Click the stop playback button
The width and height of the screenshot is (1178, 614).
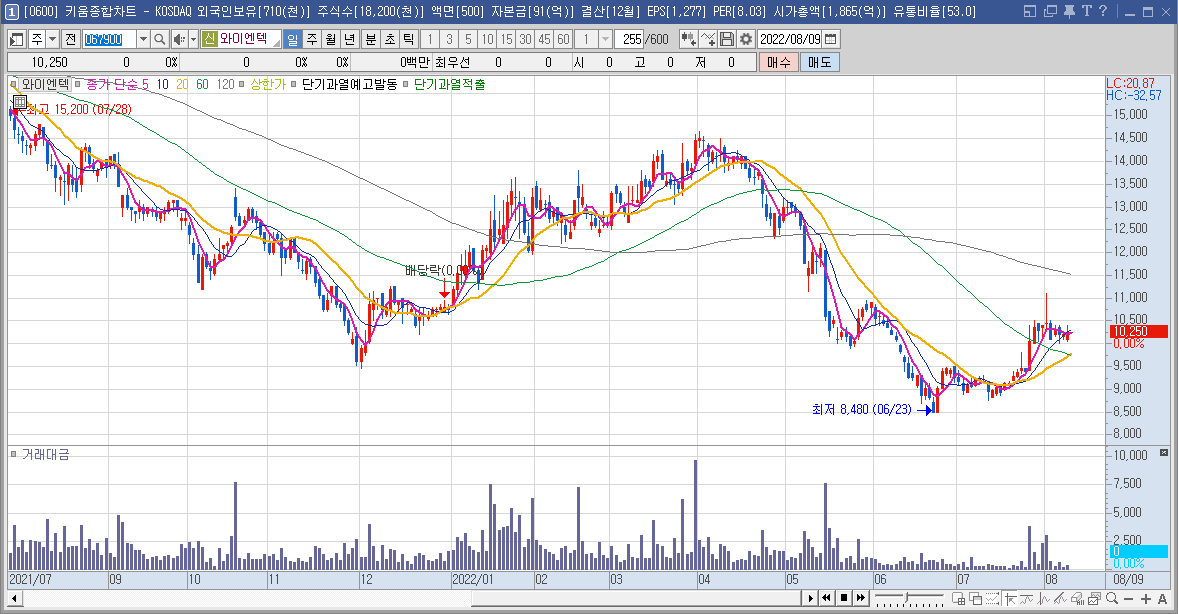click(x=844, y=598)
